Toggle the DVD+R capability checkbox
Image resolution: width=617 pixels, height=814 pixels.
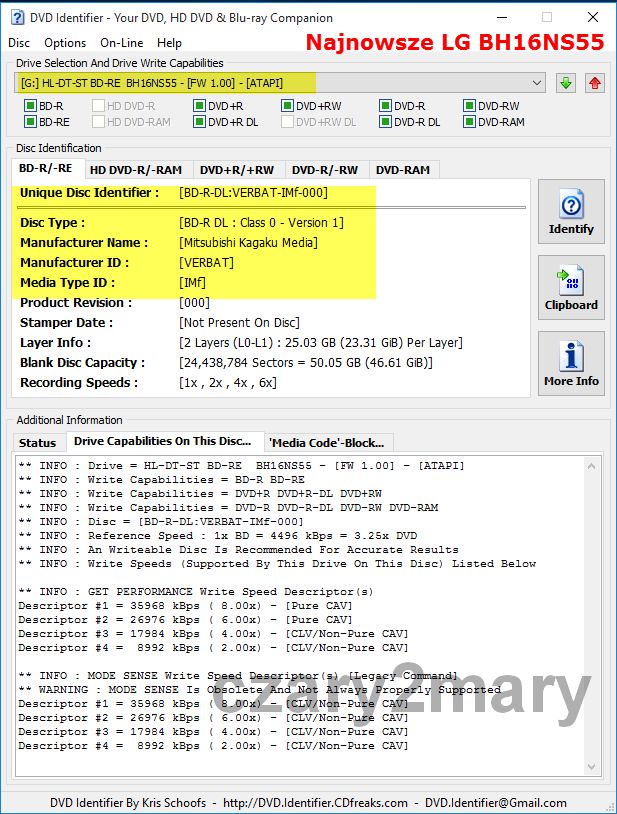click(199, 106)
